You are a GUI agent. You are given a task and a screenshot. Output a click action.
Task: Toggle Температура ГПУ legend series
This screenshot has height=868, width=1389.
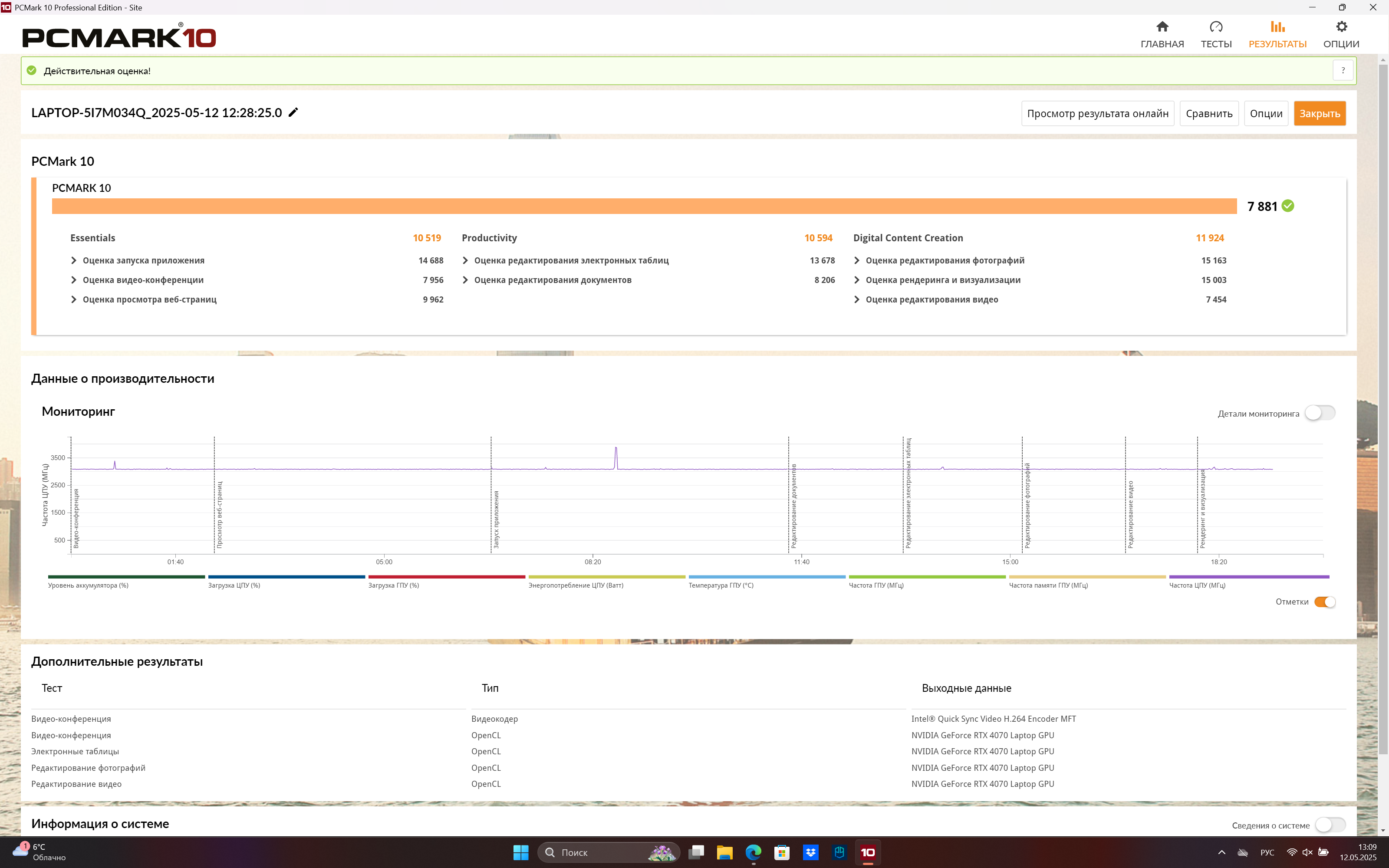pyautogui.click(x=767, y=581)
